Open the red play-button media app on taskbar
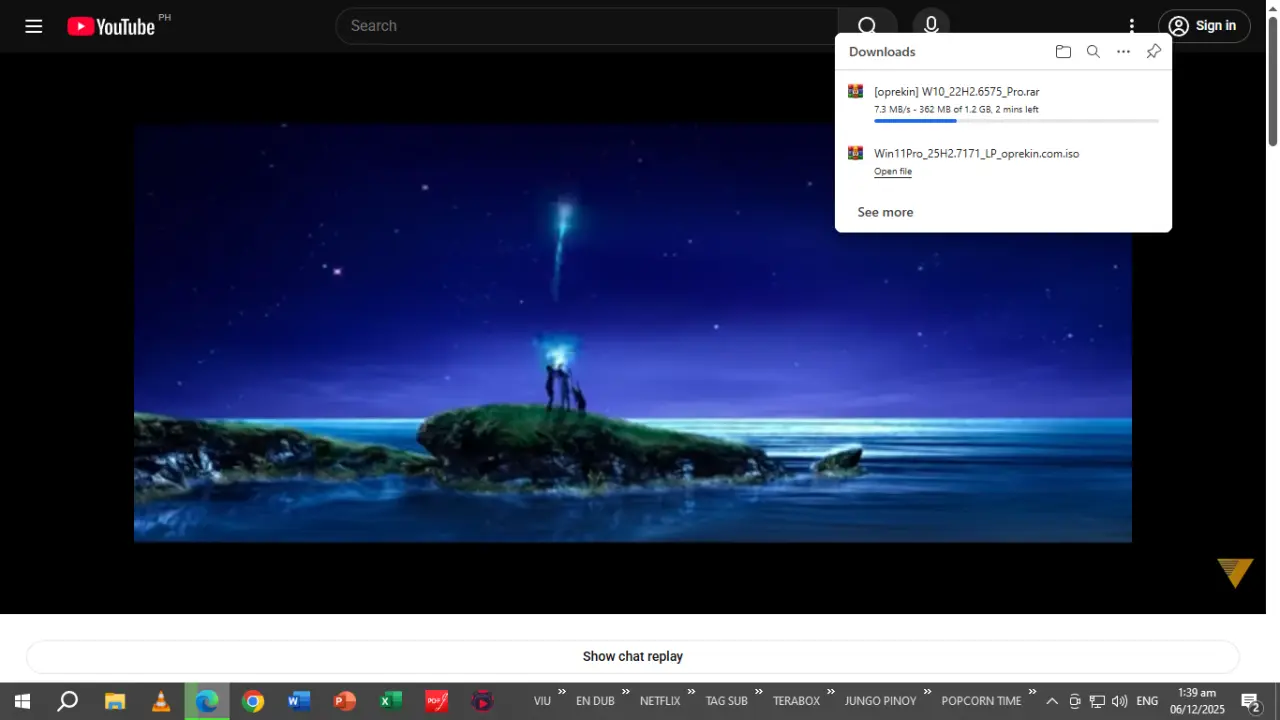The image size is (1280, 720). point(483,701)
